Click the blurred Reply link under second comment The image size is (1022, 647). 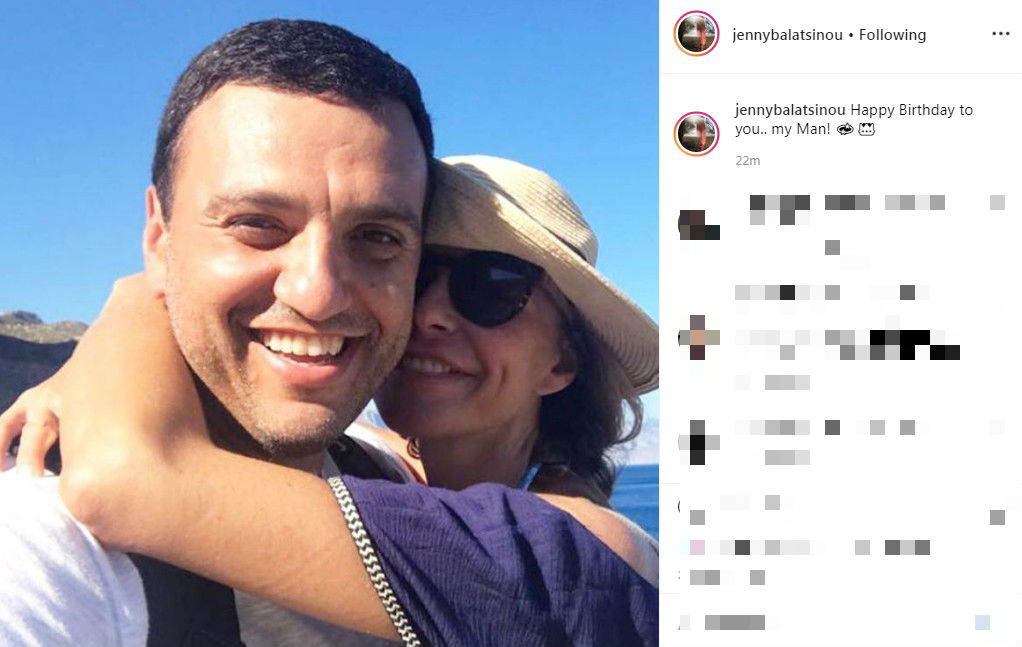[x=787, y=382]
